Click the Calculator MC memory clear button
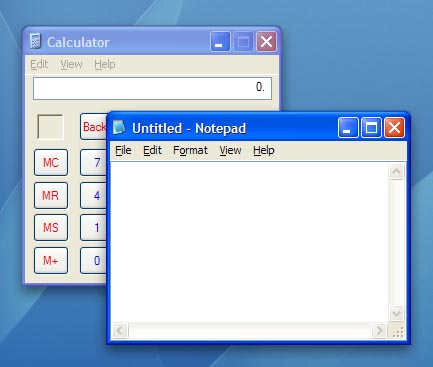The height and width of the screenshot is (367, 433). [x=51, y=162]
